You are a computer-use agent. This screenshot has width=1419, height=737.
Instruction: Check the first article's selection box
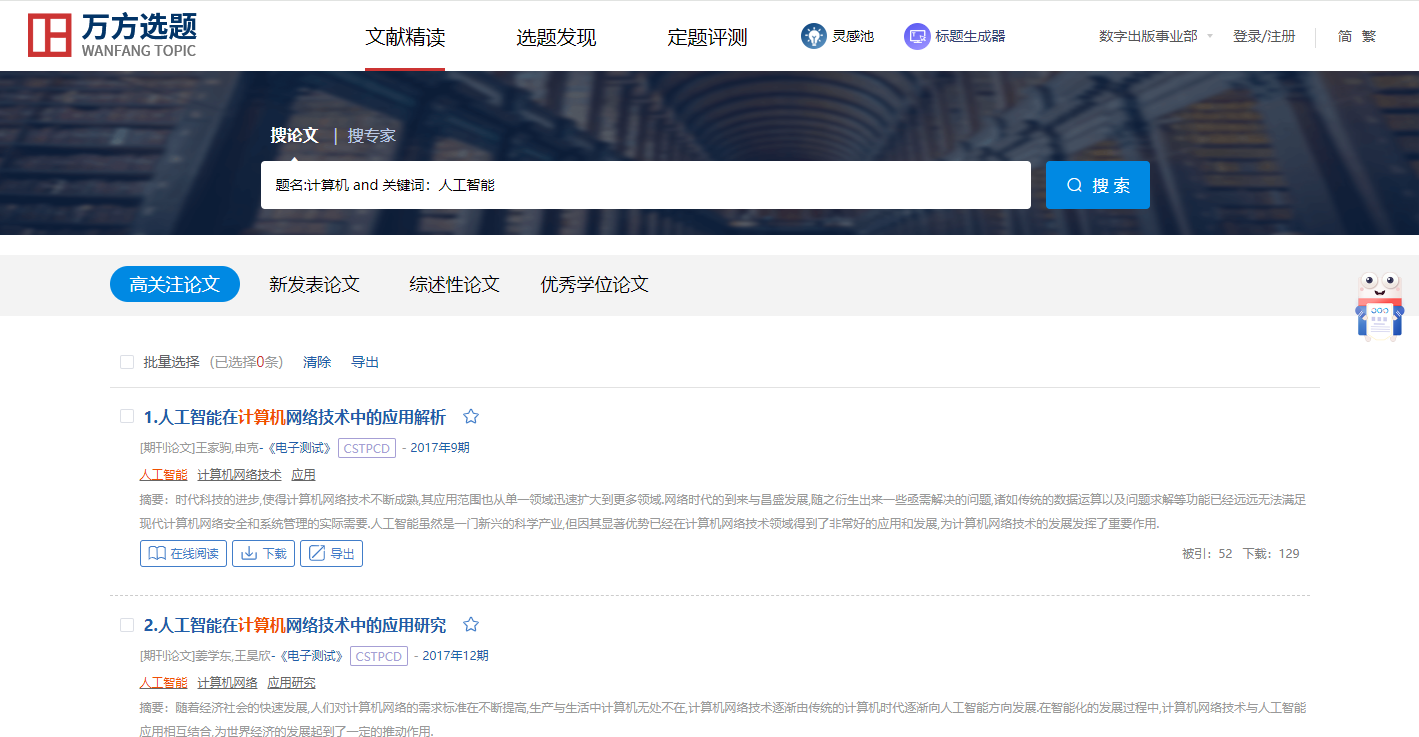coord(127,414)
